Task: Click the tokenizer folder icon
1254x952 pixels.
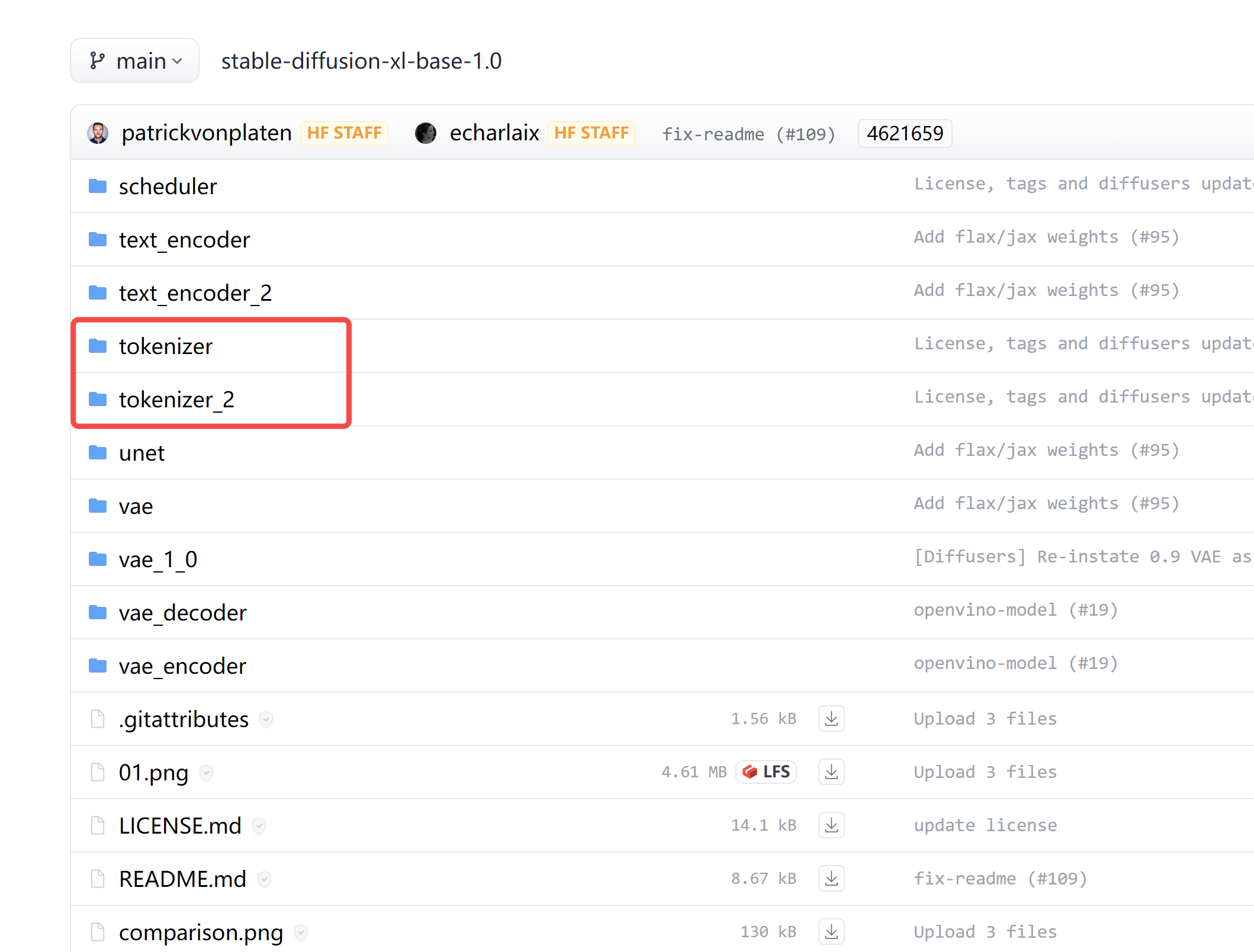Action: [x=98, y=346]
